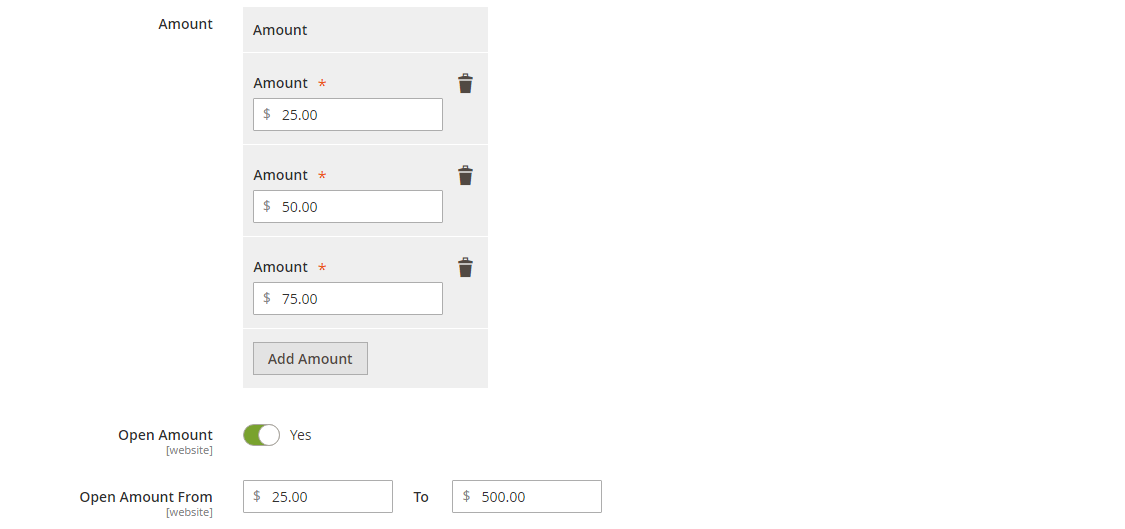Focus the first Amount row field showing 25.00
Screen dimensions: 1125x529
[357, 115]
